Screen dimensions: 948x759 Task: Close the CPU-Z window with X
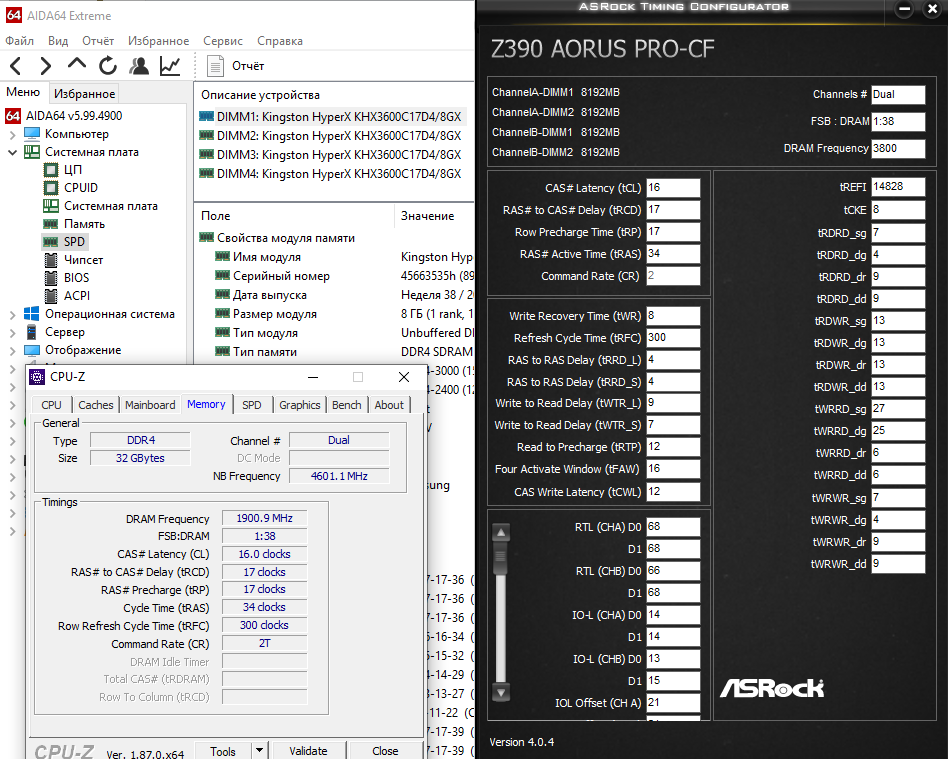(x=404, y=377)
